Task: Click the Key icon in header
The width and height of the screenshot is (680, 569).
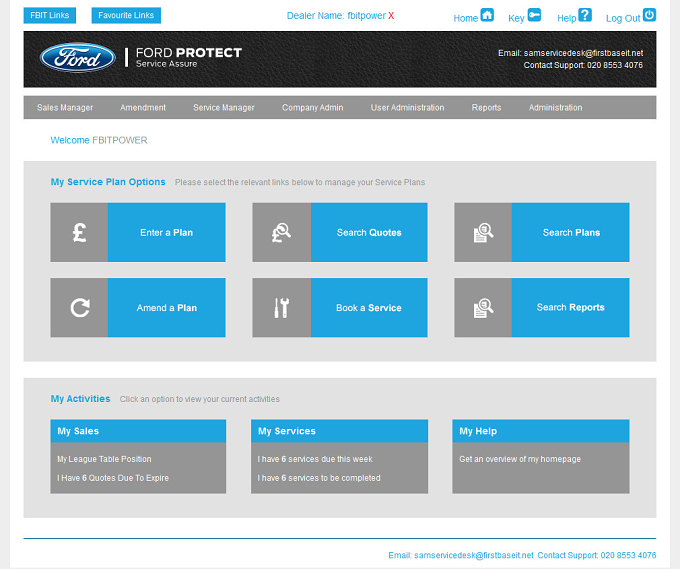Action: click(534, 15)
